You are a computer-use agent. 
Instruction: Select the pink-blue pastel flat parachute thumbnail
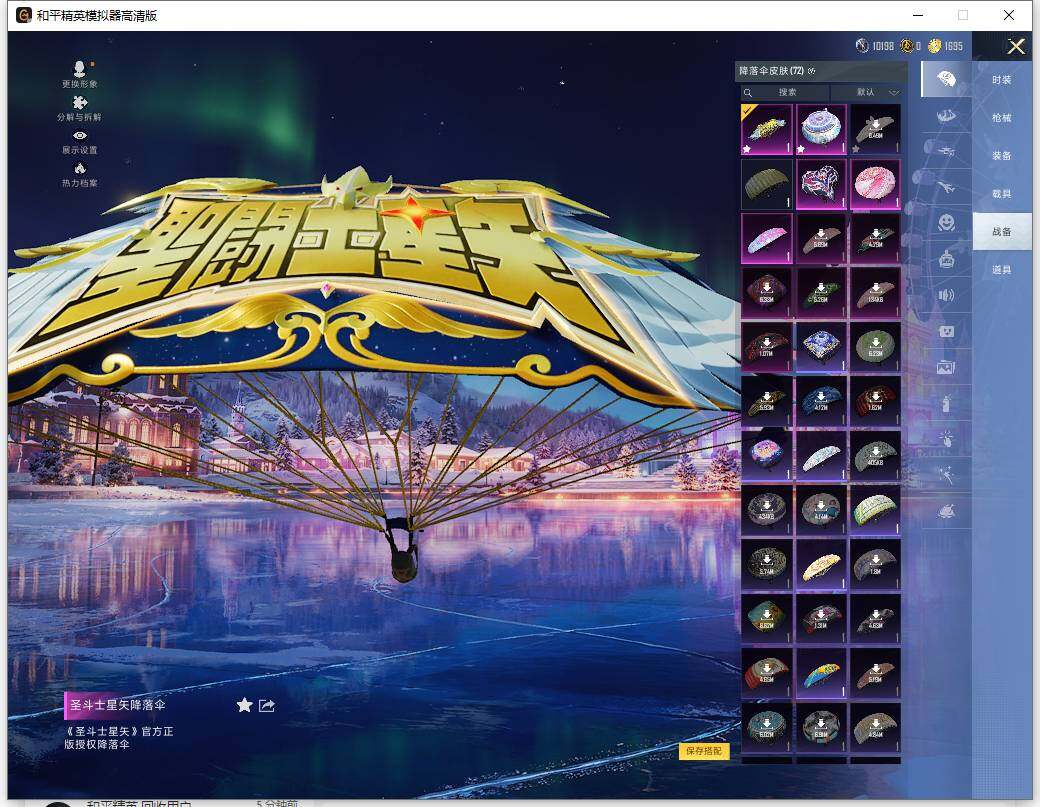[767, 239]
